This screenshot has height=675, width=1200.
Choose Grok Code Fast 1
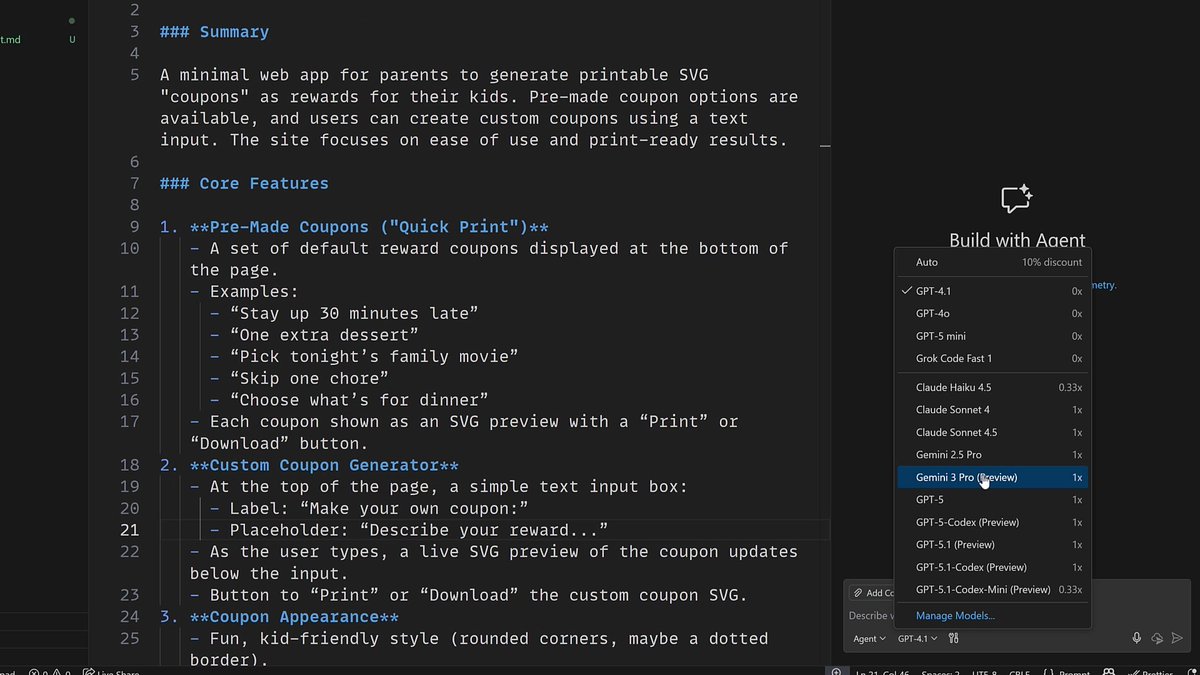[x=992, y=358]
